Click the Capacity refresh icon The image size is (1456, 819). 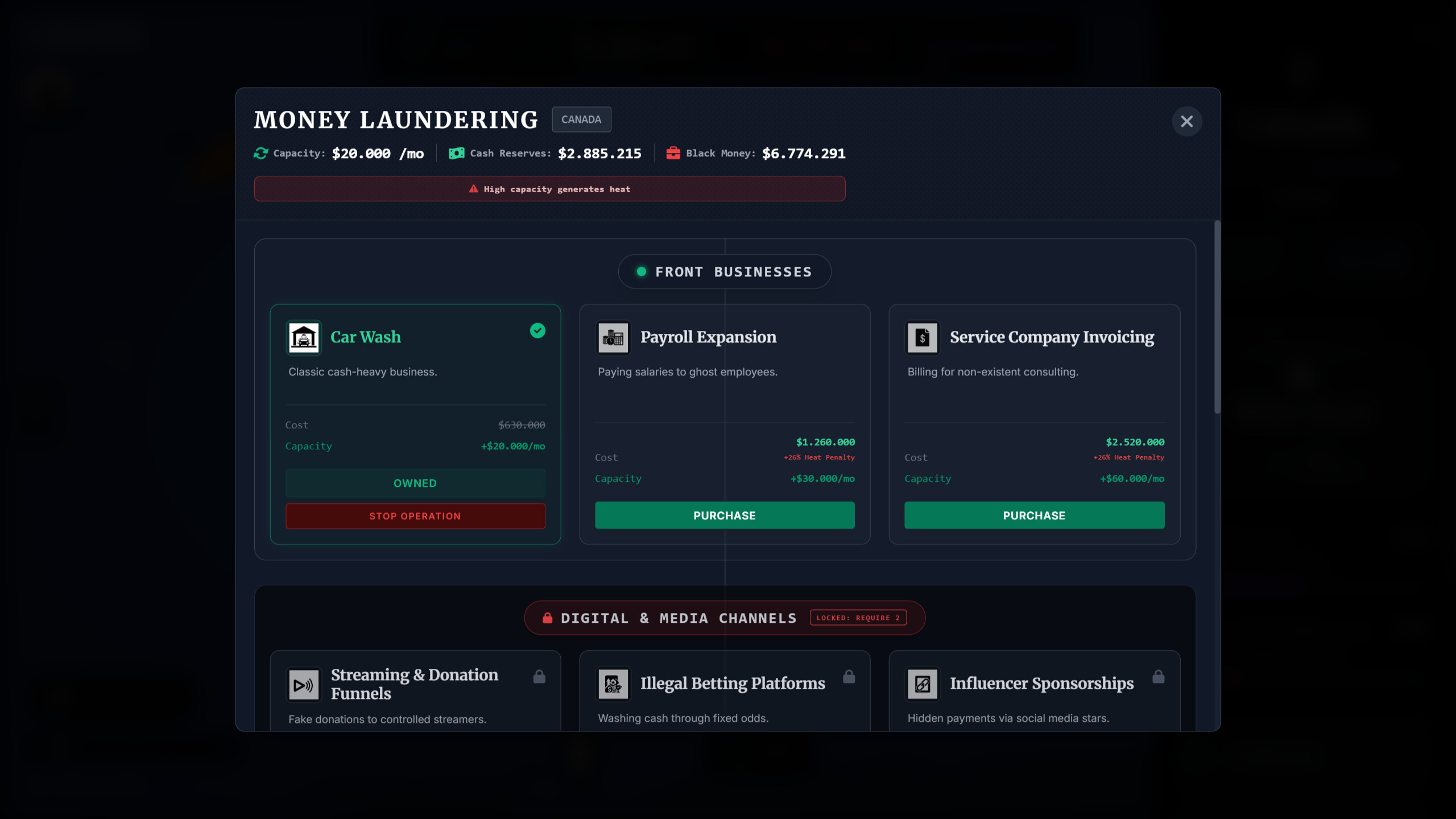(260, 152)
